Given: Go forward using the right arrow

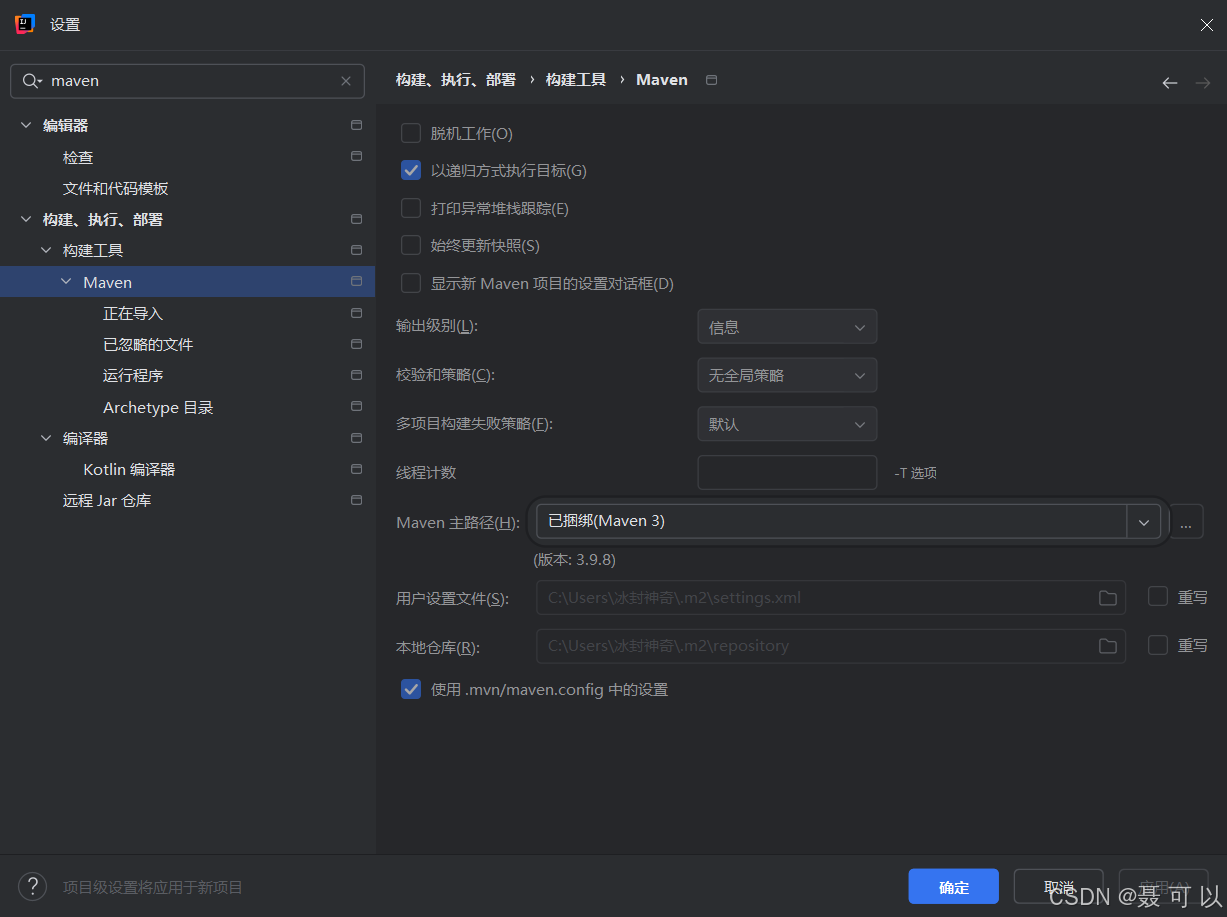Looking at the screenshot, I should coord(1202,82).
